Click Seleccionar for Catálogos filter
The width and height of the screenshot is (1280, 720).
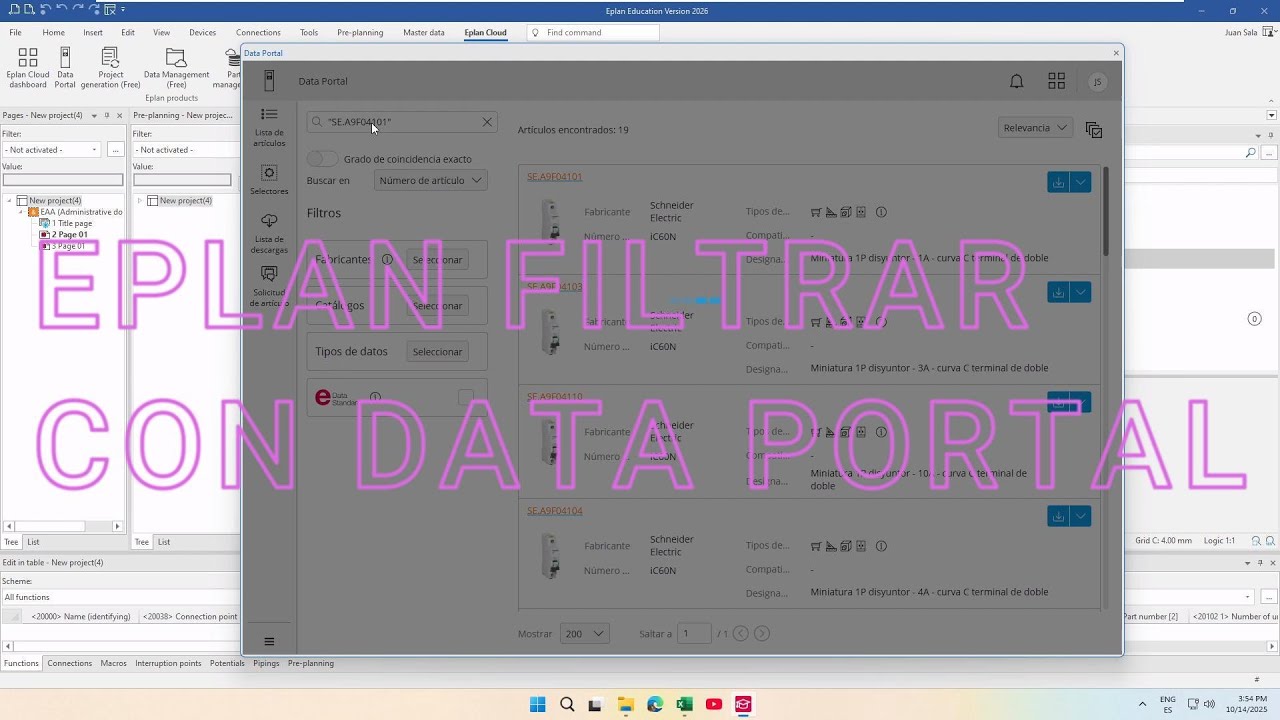437,306
